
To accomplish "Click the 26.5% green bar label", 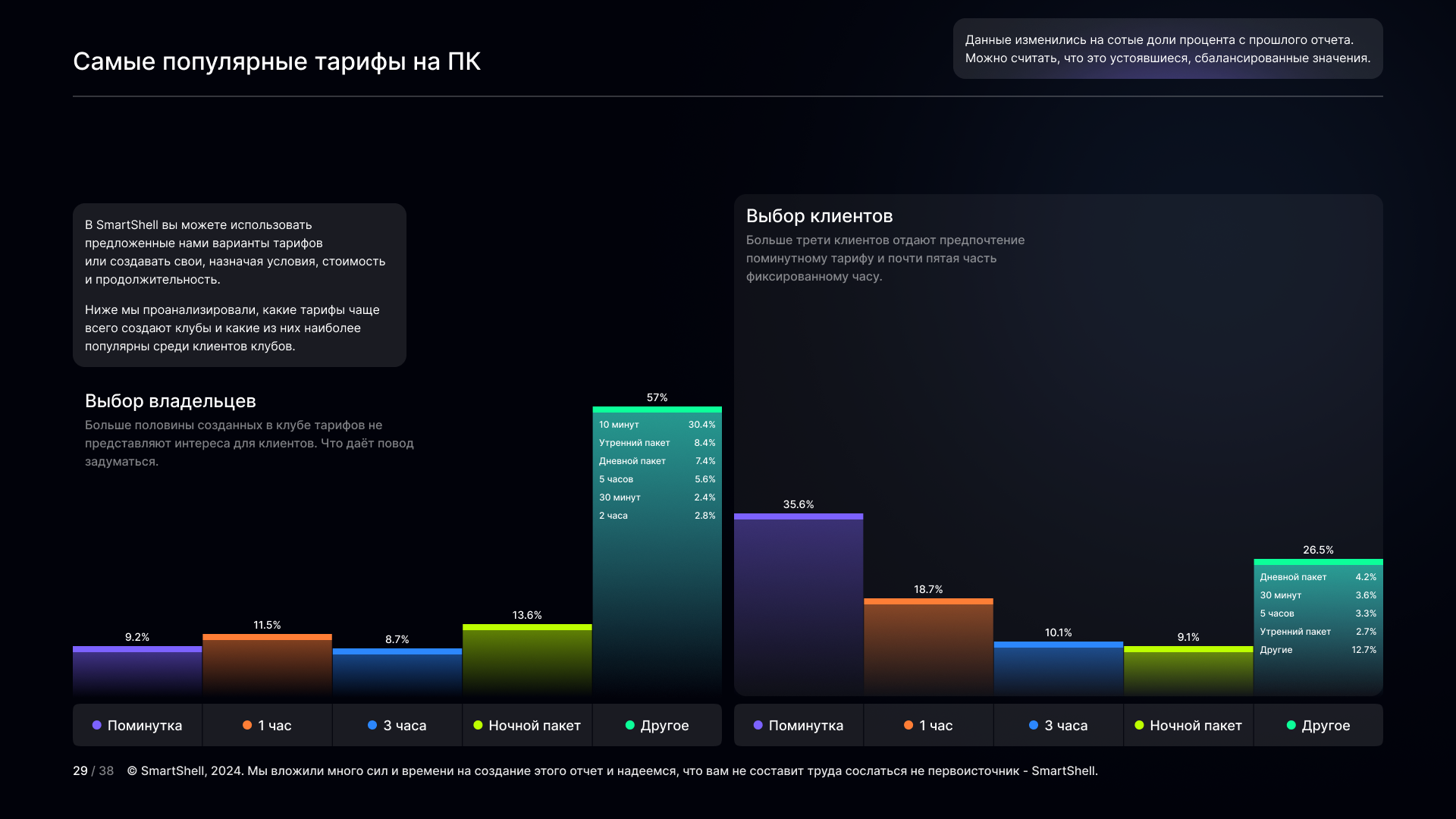I will tap(1318, 550).
